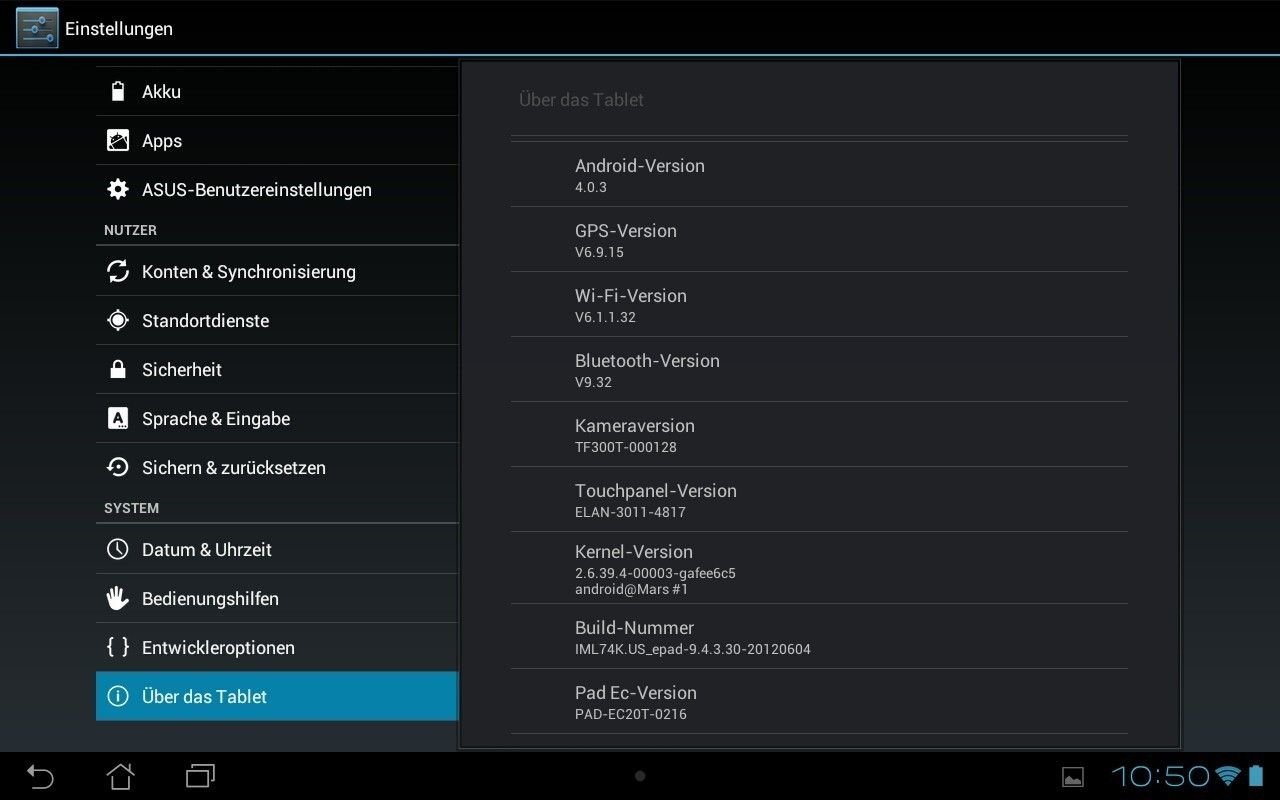Image resolution: width=1280 pixels, height=800 pixels.
Task: Tap the 10:50 clock in system bar
Action: 1161,776
